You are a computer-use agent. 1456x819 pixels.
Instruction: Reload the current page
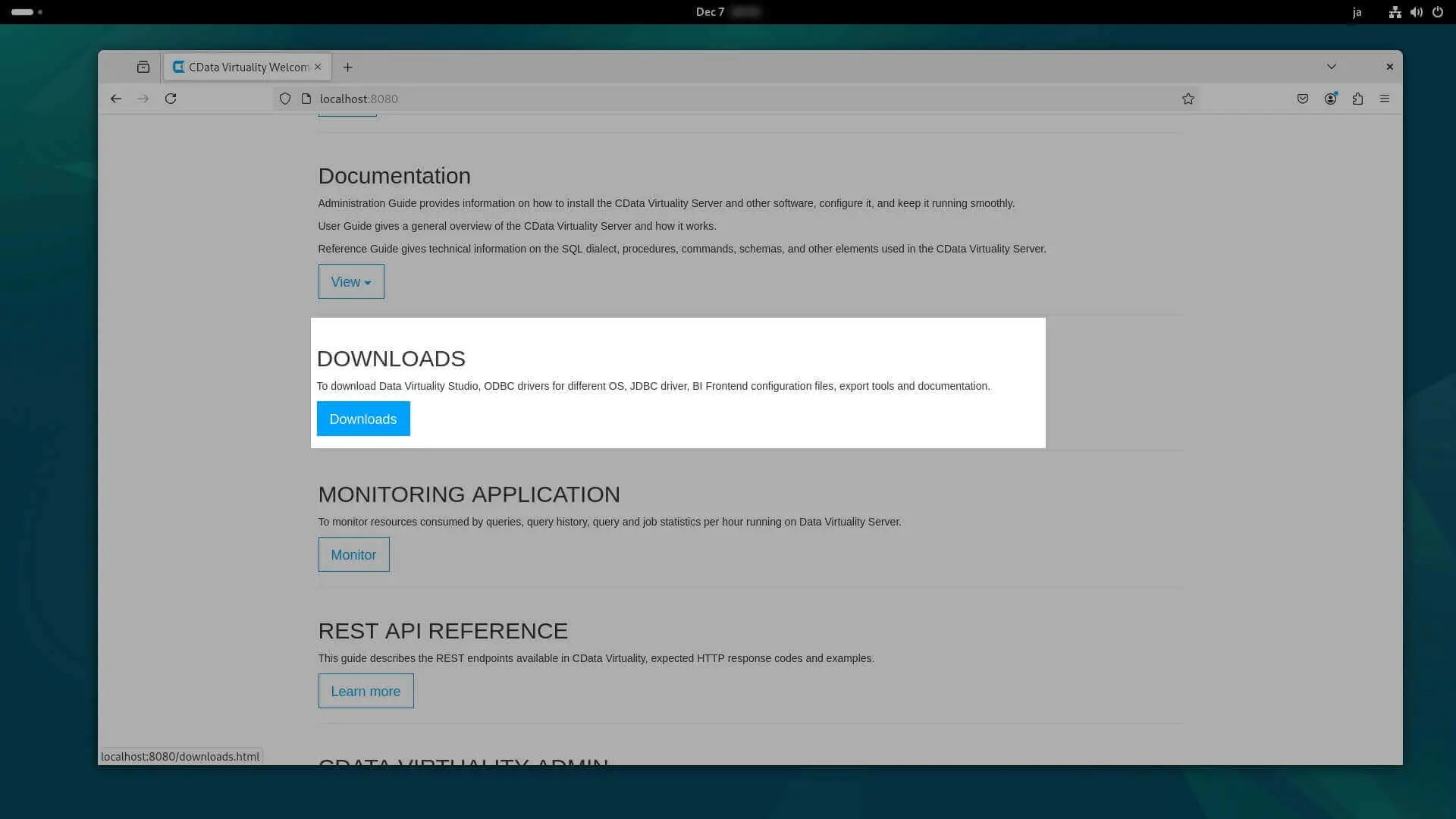171,99
